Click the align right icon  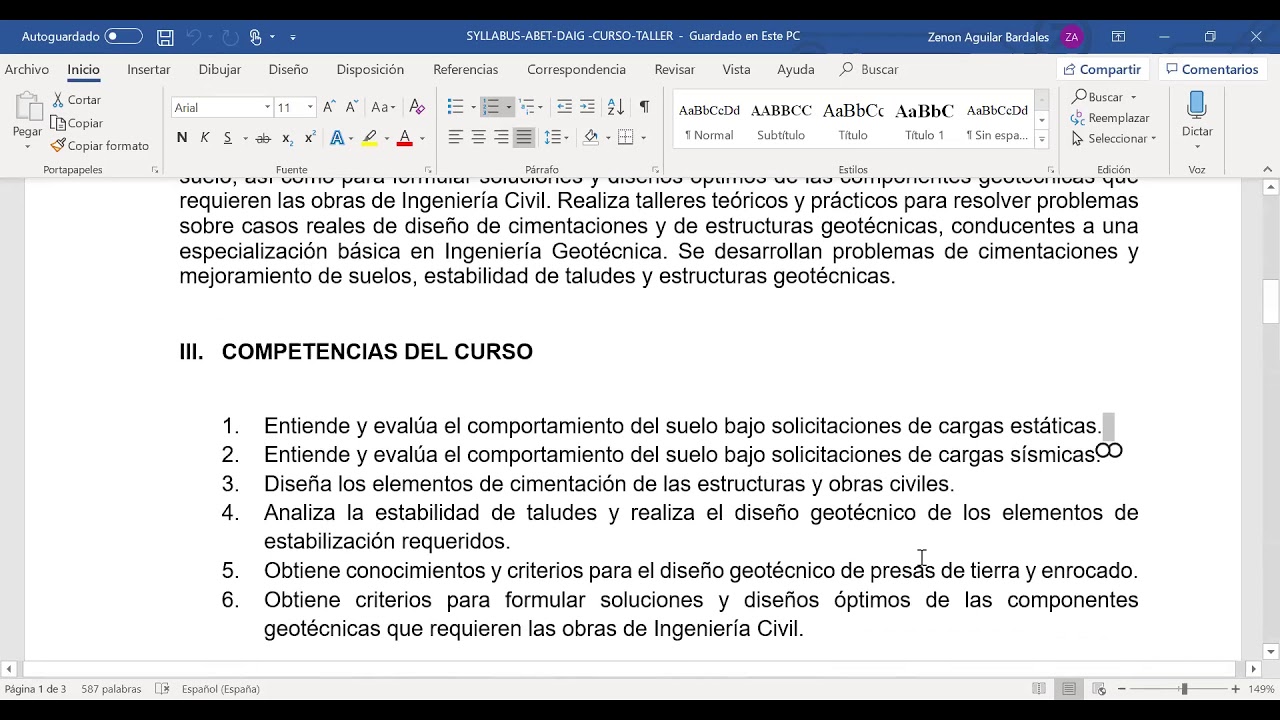(501, 138)
